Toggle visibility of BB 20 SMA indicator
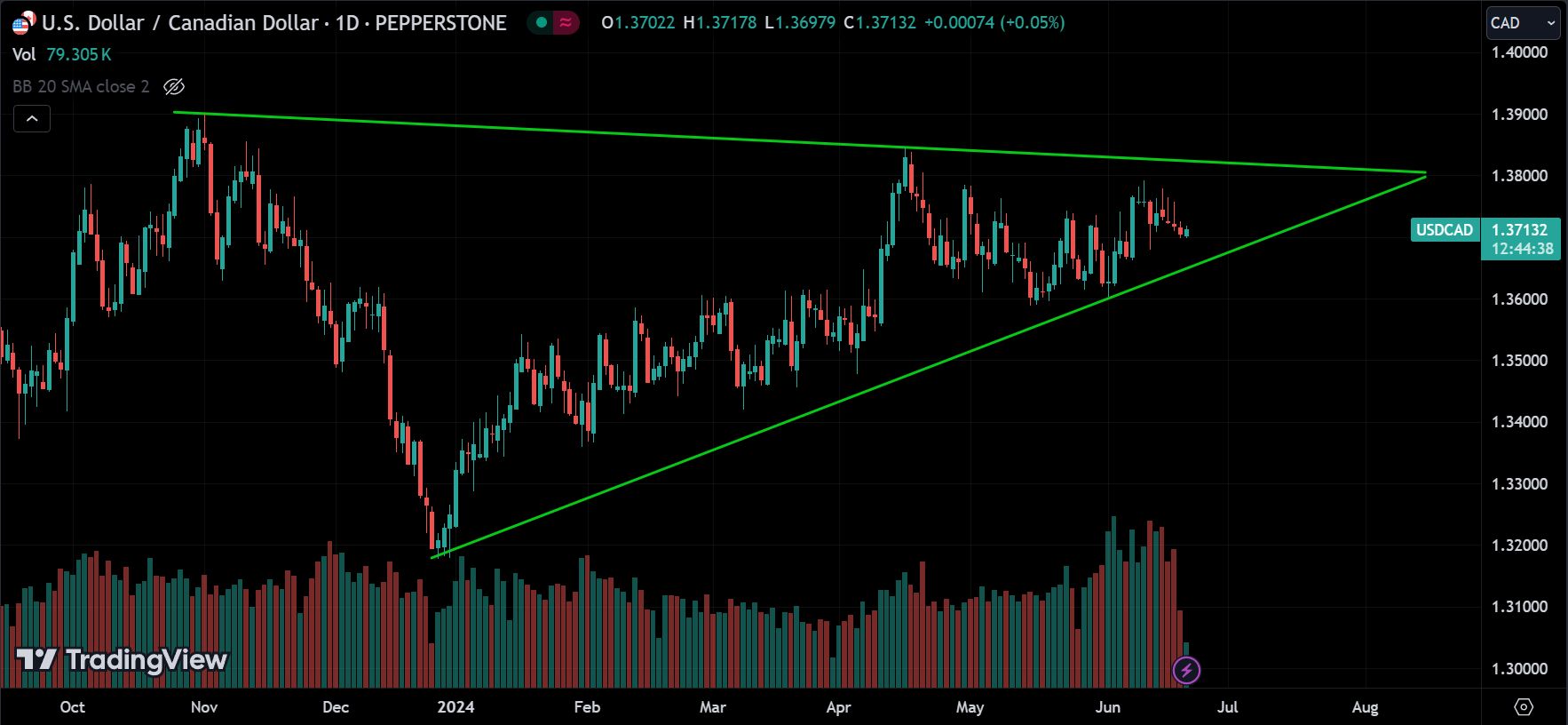The width and height of the screenshot is (1568, 725). (x=174, y=86)
